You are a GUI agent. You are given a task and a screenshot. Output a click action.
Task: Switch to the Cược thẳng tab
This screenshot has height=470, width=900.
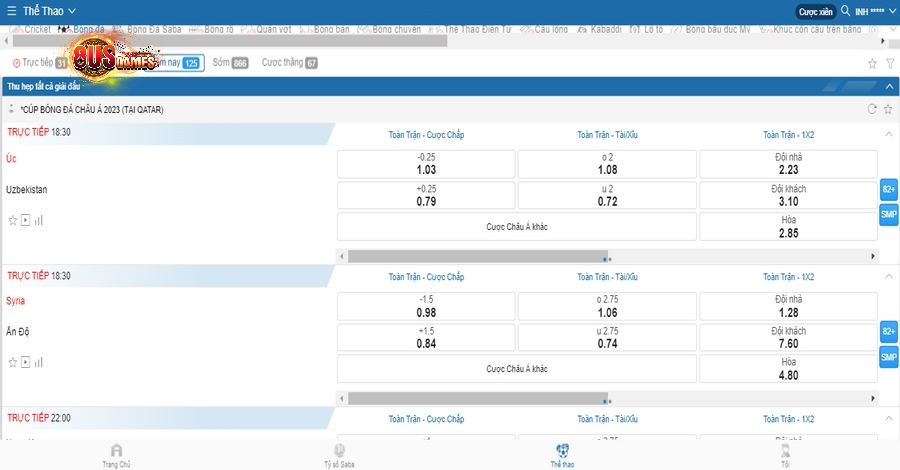pos(289,63)
